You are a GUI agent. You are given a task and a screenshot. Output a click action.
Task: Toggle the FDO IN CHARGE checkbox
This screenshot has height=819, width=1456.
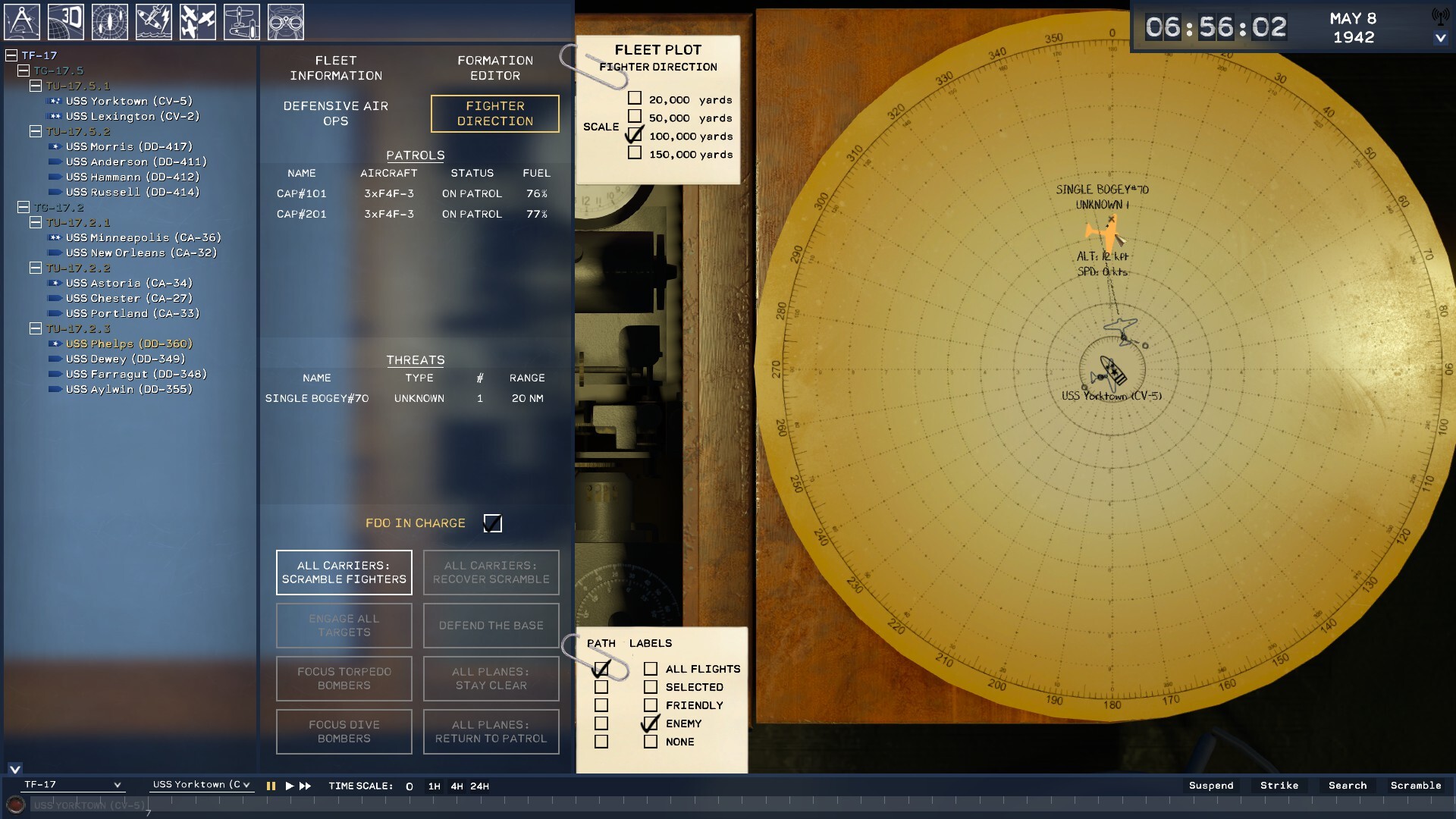492,523
